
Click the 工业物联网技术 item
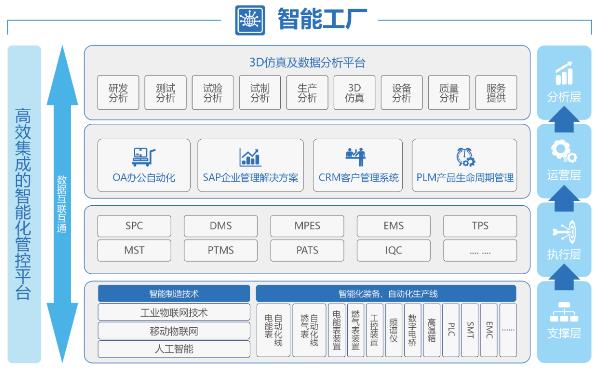point(174,312)
